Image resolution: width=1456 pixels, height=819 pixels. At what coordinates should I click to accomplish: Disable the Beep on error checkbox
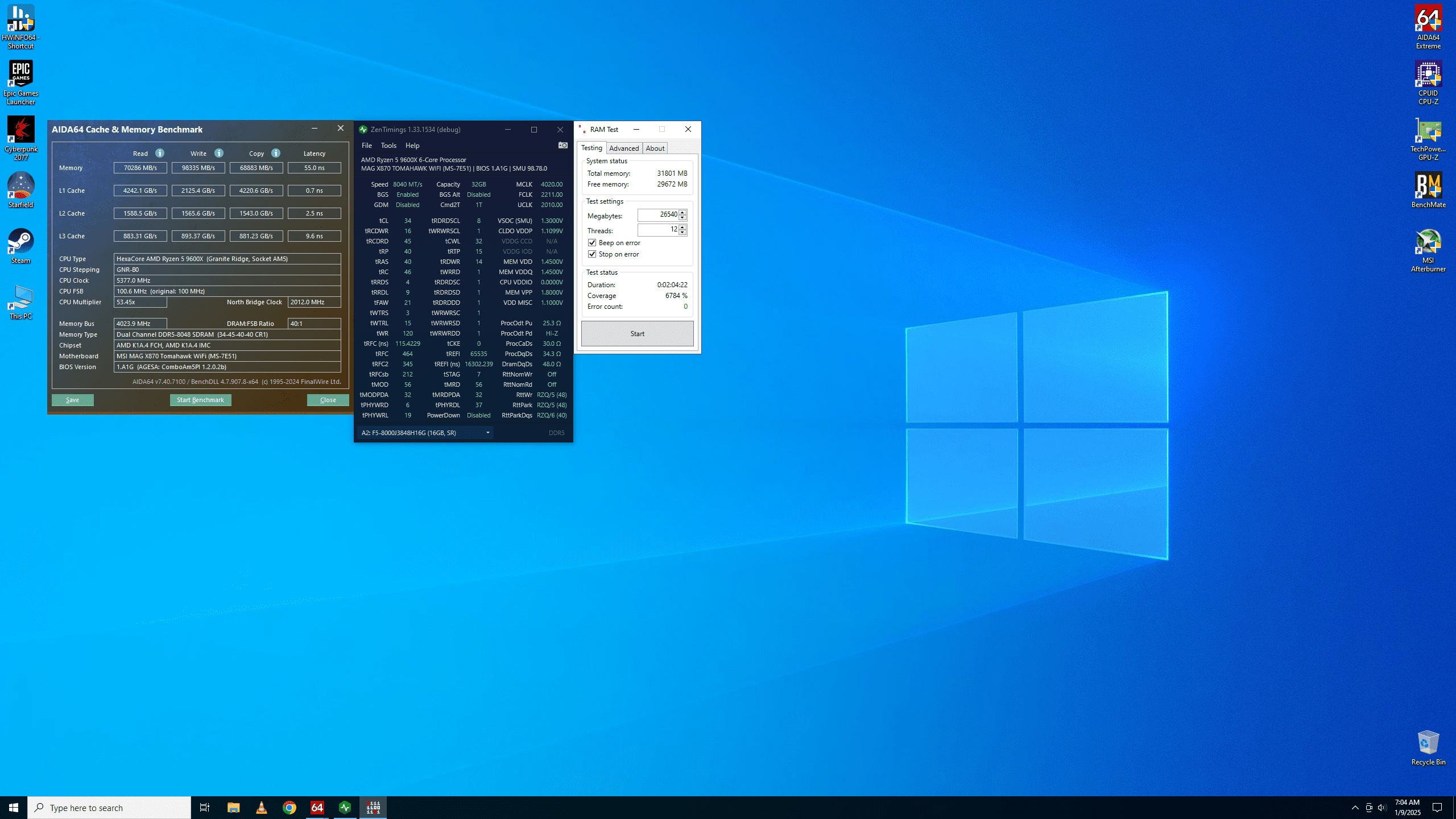click(x=592, y=243)
